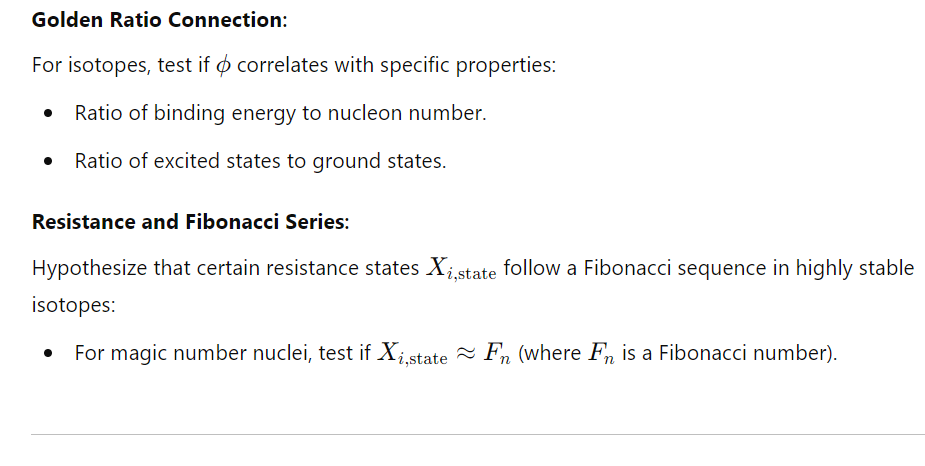Select the phi symbol in the isotopes sentence
This screenshot has height=466, width=925.
tap(223, 65)
